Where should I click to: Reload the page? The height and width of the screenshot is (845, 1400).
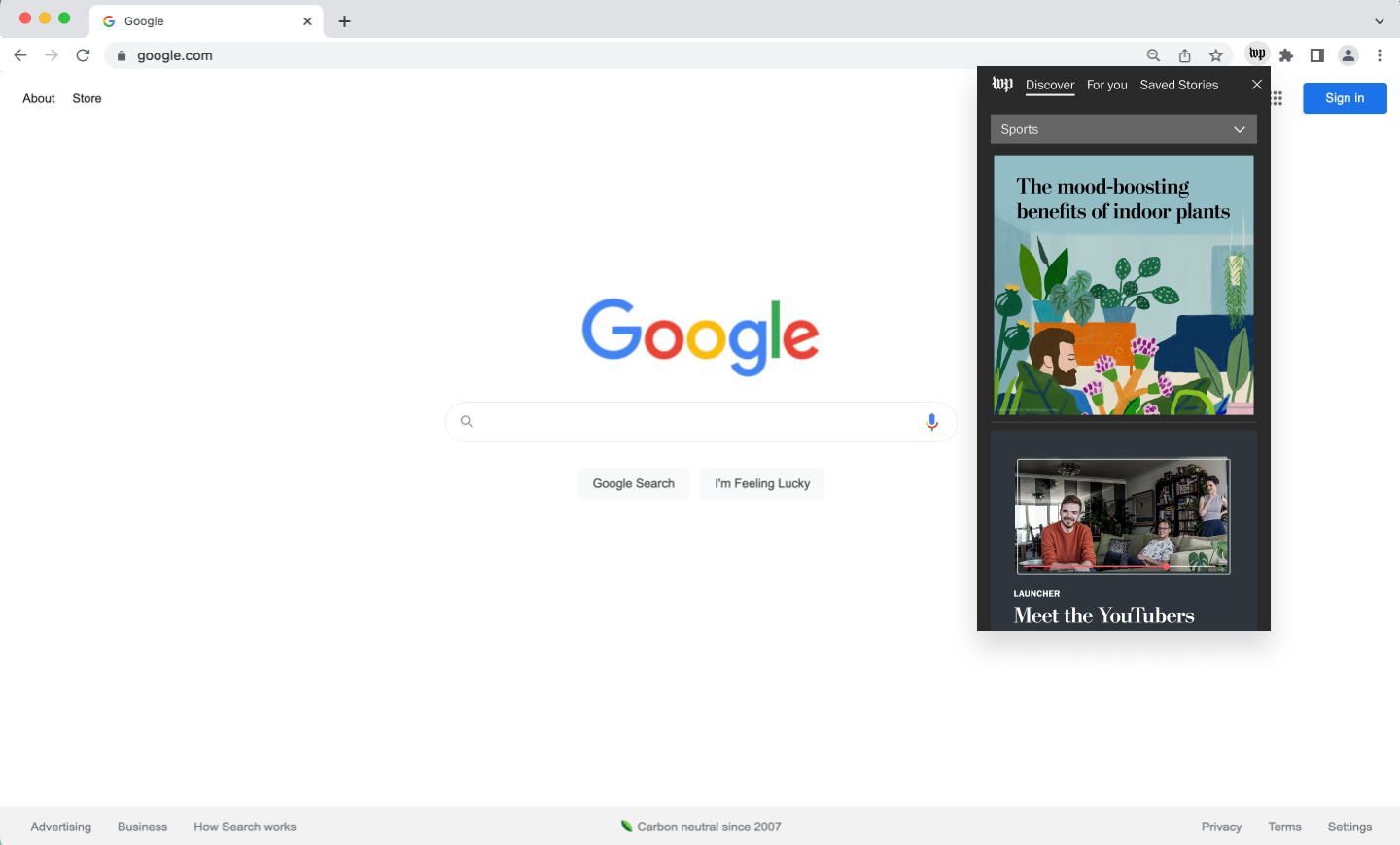[x=84, y=55]
